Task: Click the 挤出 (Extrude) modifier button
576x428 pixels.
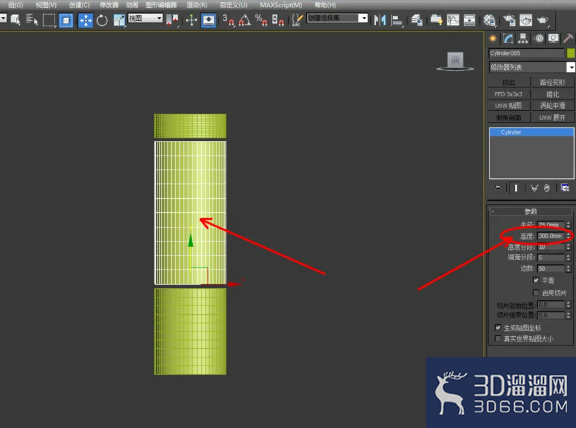Action: (509, 82)
